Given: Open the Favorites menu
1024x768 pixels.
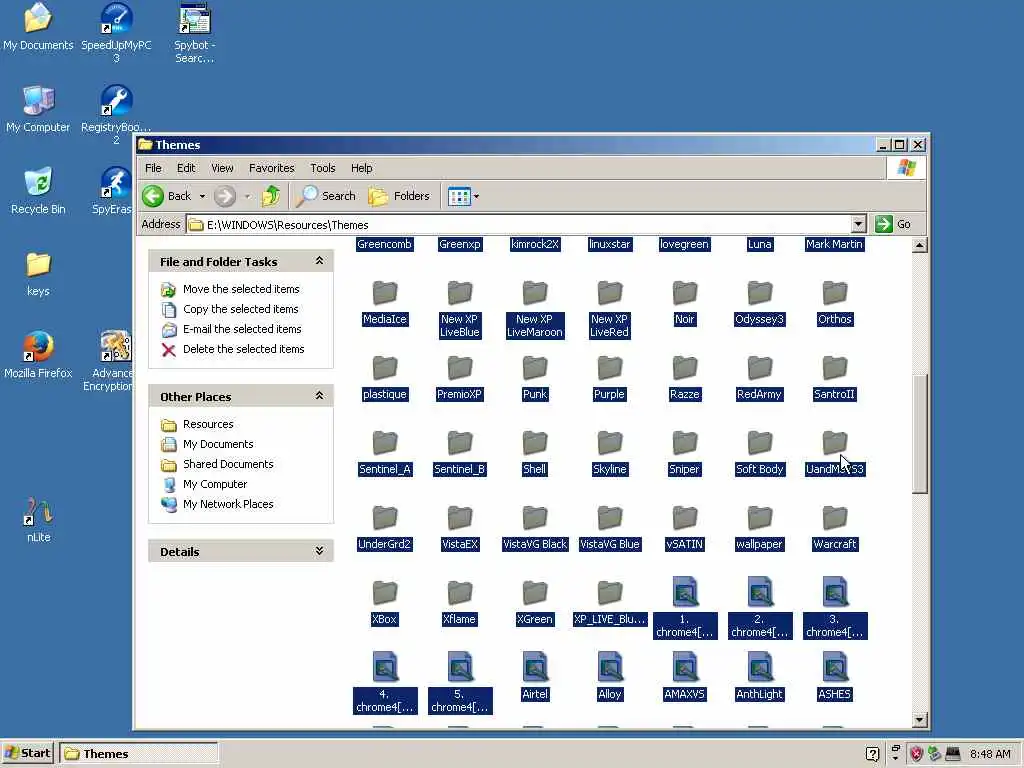Looking at the screenshot, I should pos(272,168).
